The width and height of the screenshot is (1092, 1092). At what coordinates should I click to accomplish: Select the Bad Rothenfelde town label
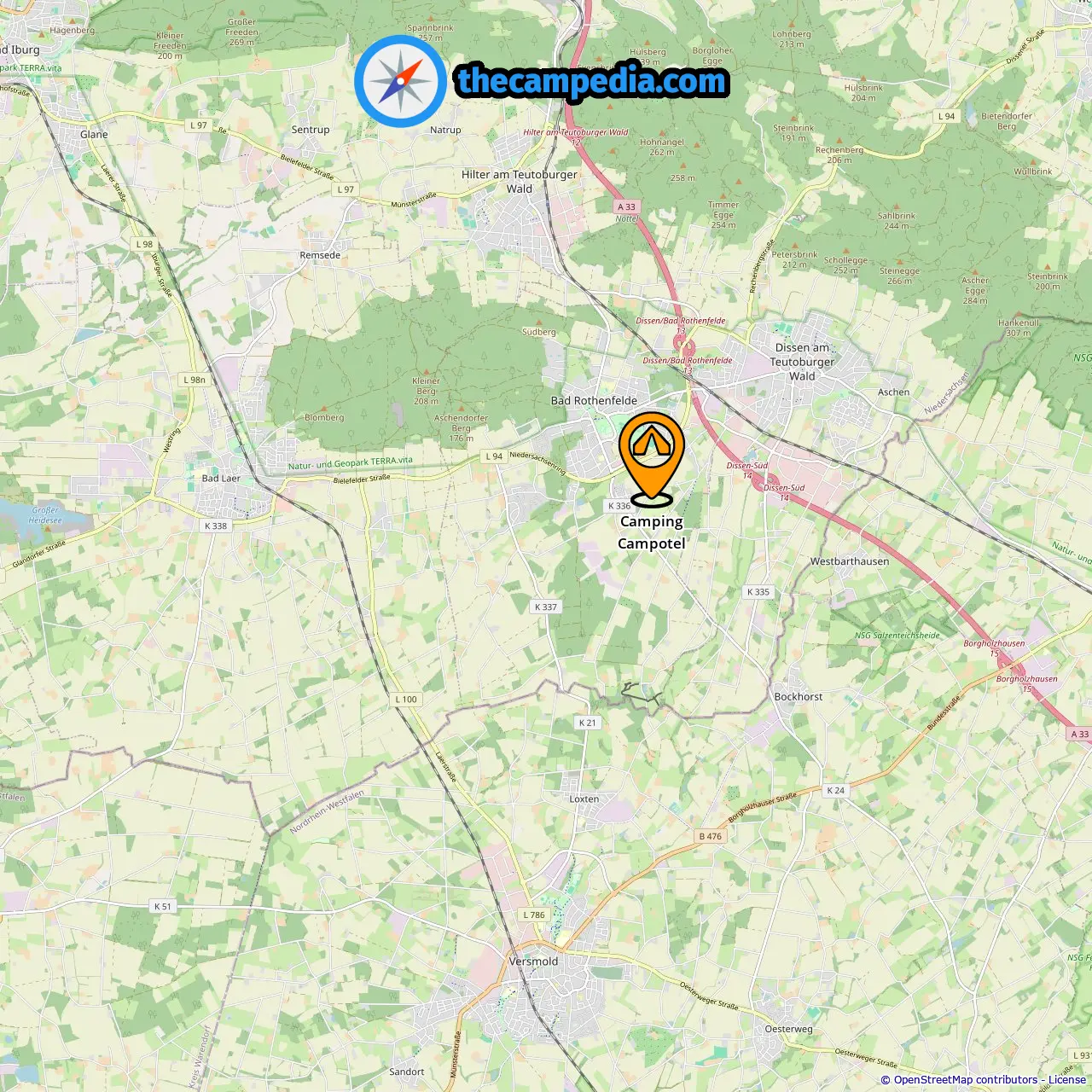coord(594,400)
